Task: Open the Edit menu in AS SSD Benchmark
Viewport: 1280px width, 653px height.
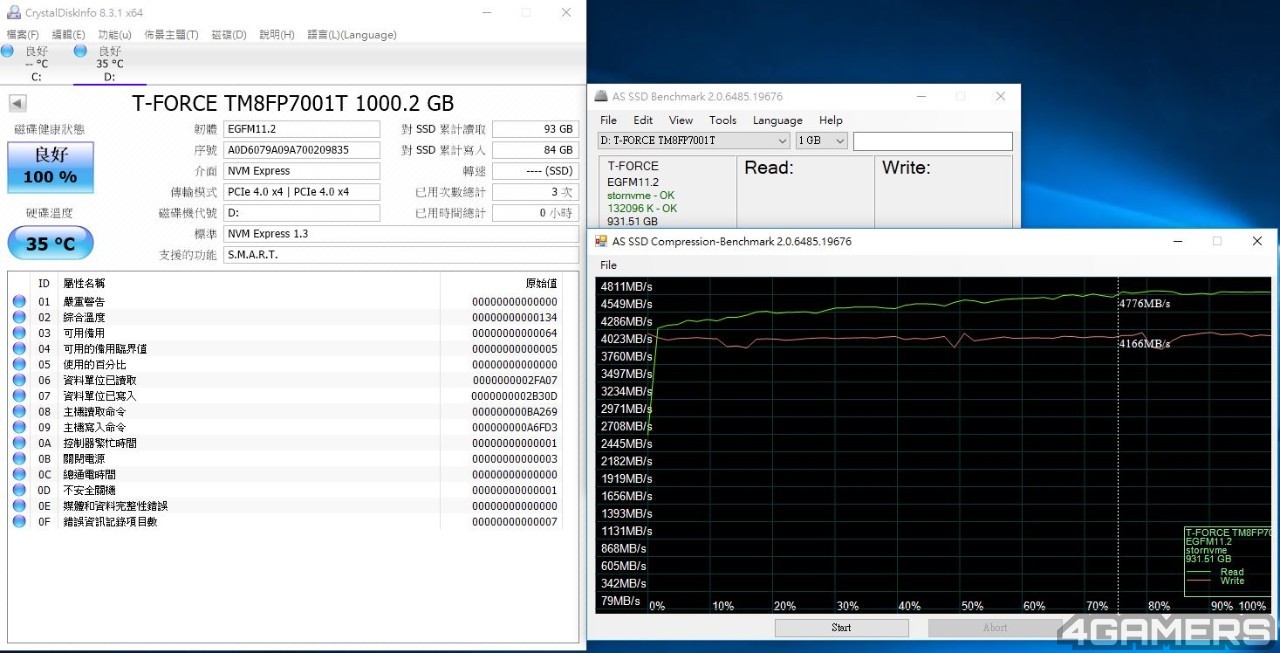Action: coord(643,120)
